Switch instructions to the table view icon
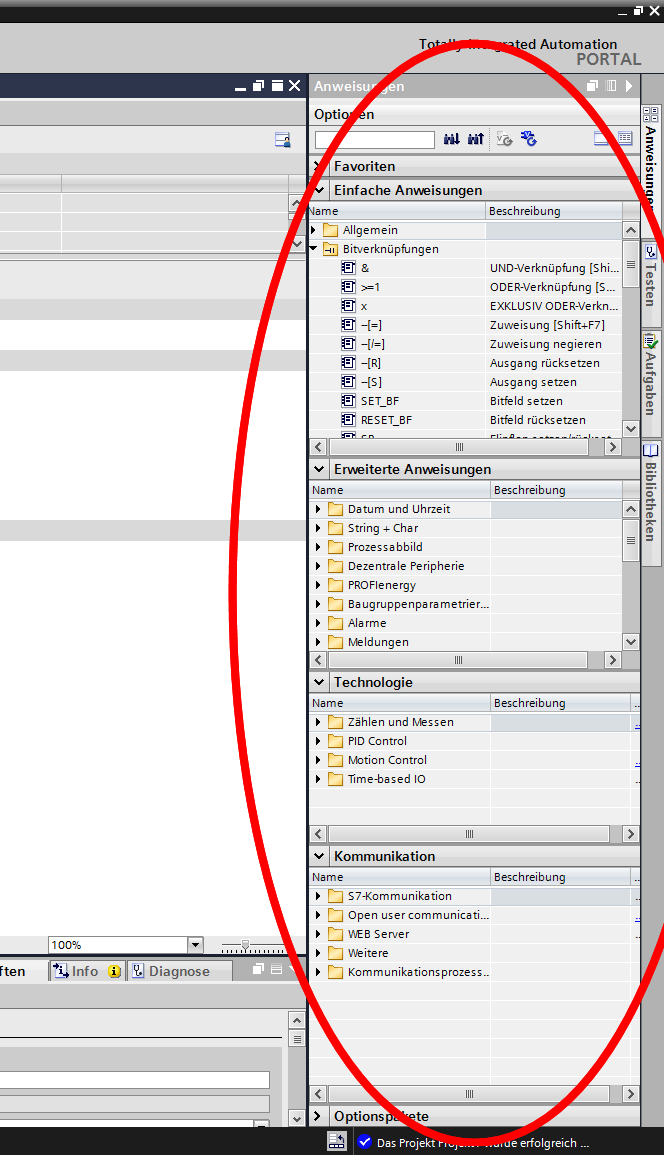Viewport: 664px width, 1155px height. pyautogui.click(x=625, y=139)
